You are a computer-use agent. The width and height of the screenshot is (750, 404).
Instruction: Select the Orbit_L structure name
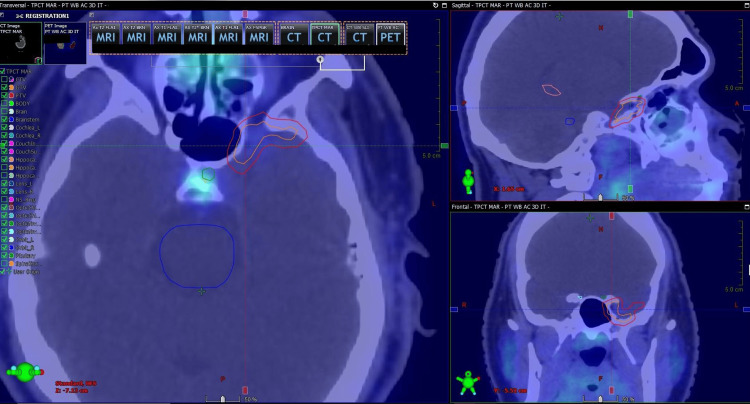pos(24,240)
